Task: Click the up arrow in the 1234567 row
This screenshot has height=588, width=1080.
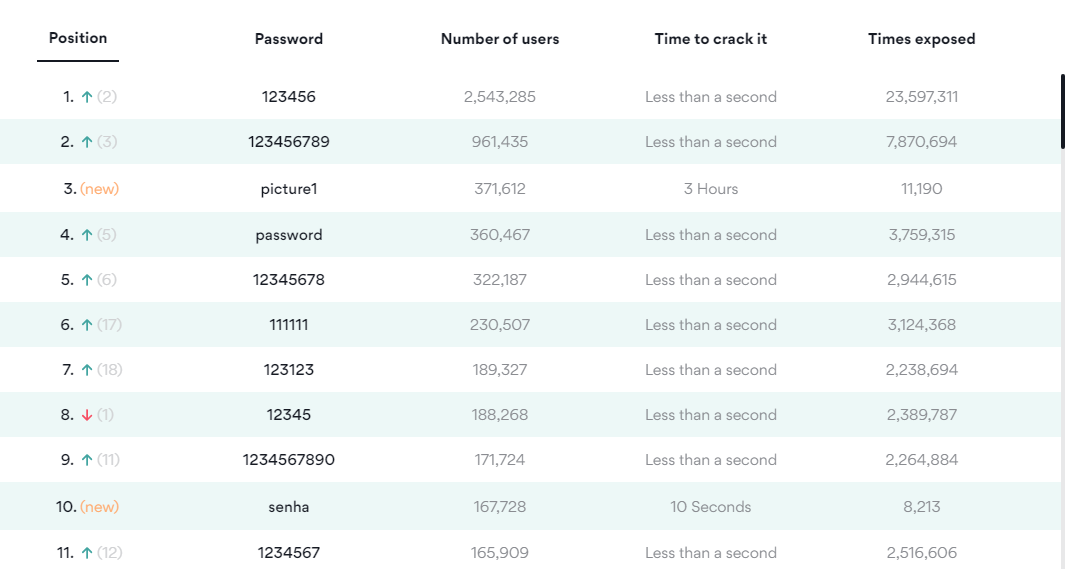Action: 87,553
